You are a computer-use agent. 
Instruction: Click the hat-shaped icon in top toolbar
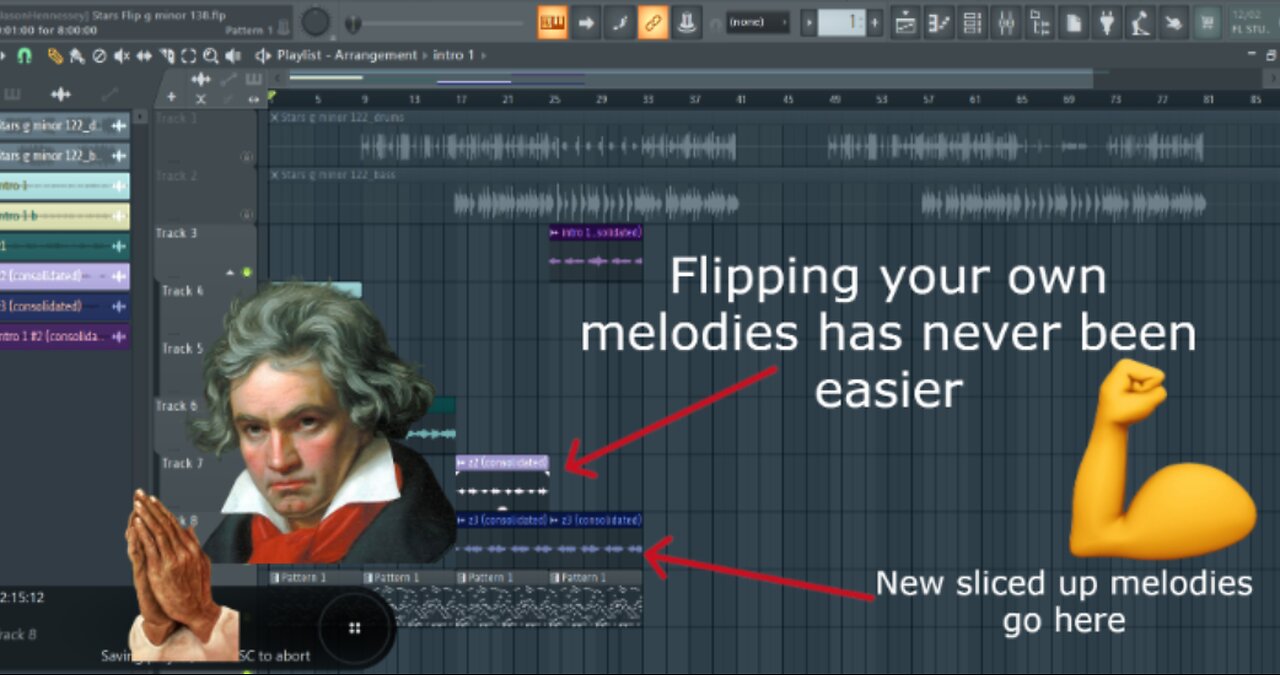pyautogui.click(x=686, y=21)
